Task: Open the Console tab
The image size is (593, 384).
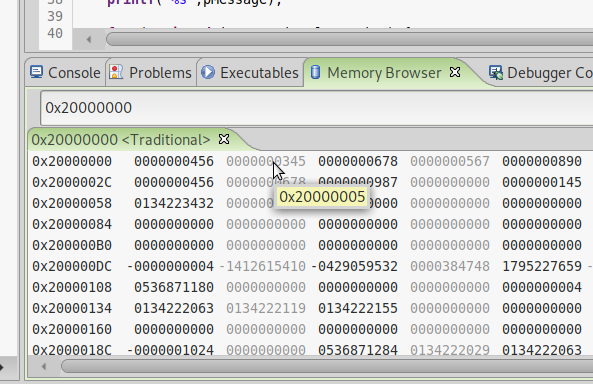Action: point(65,73)
